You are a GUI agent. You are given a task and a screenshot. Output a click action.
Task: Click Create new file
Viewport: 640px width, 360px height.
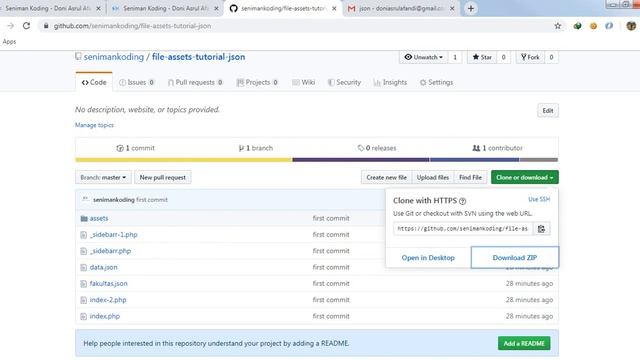click(x=386, y=177)
